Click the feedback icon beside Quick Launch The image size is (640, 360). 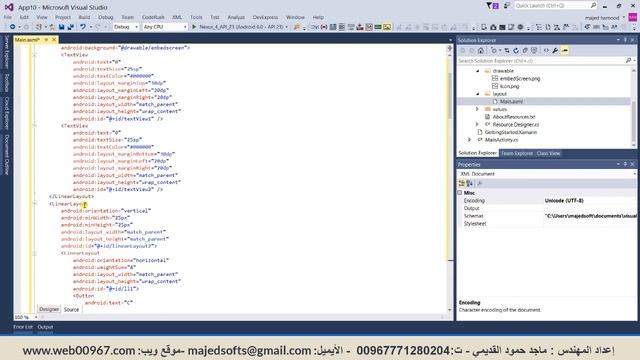tap(507, 6)
